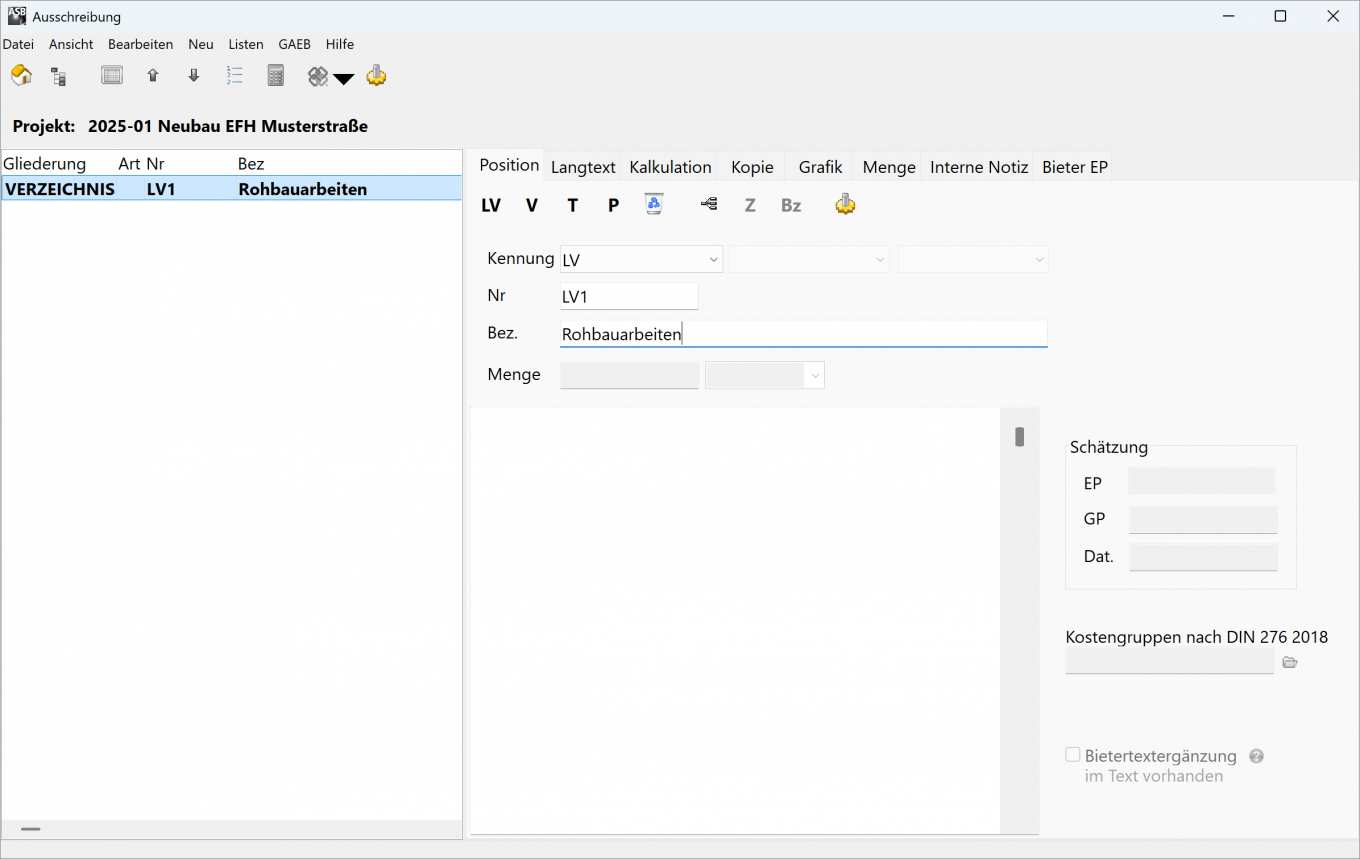Switch to the Kalkulation tab
Viewport: 1360px width, 859px height.
point(670,167)
